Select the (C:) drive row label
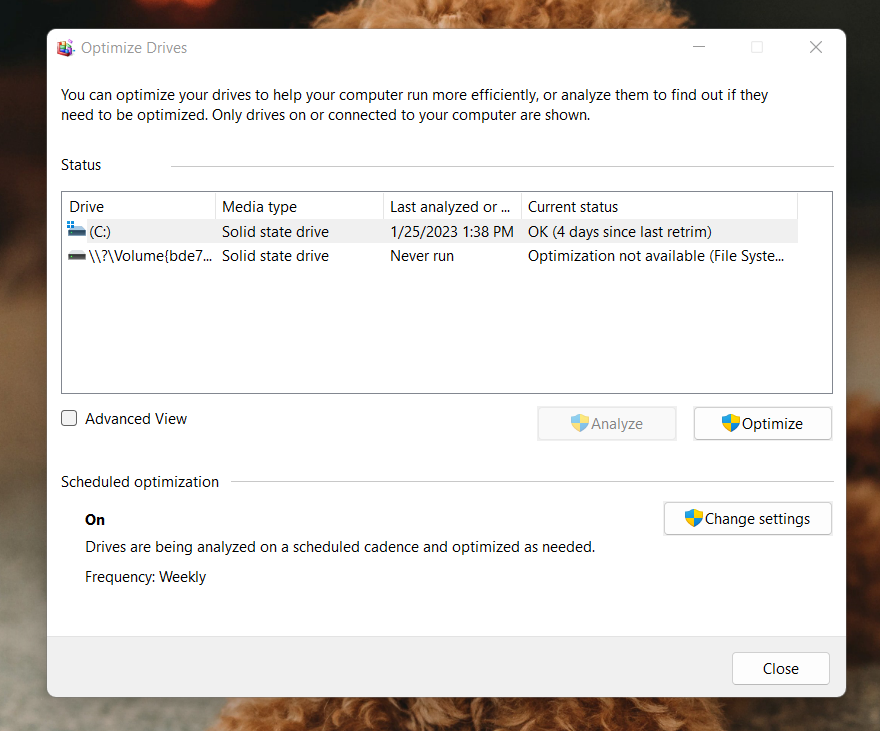The width and height of the screenshot is (880, 731). [x=100, y=232]
